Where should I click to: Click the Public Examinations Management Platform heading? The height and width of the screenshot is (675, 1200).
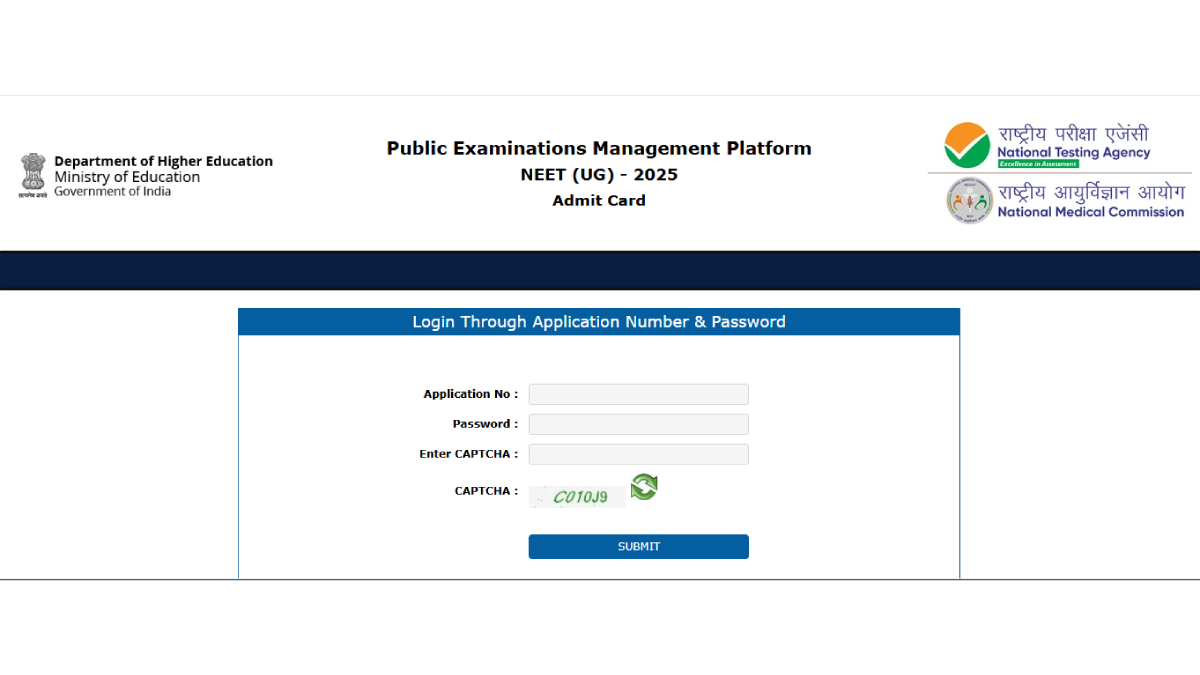(x=599, y=148)
